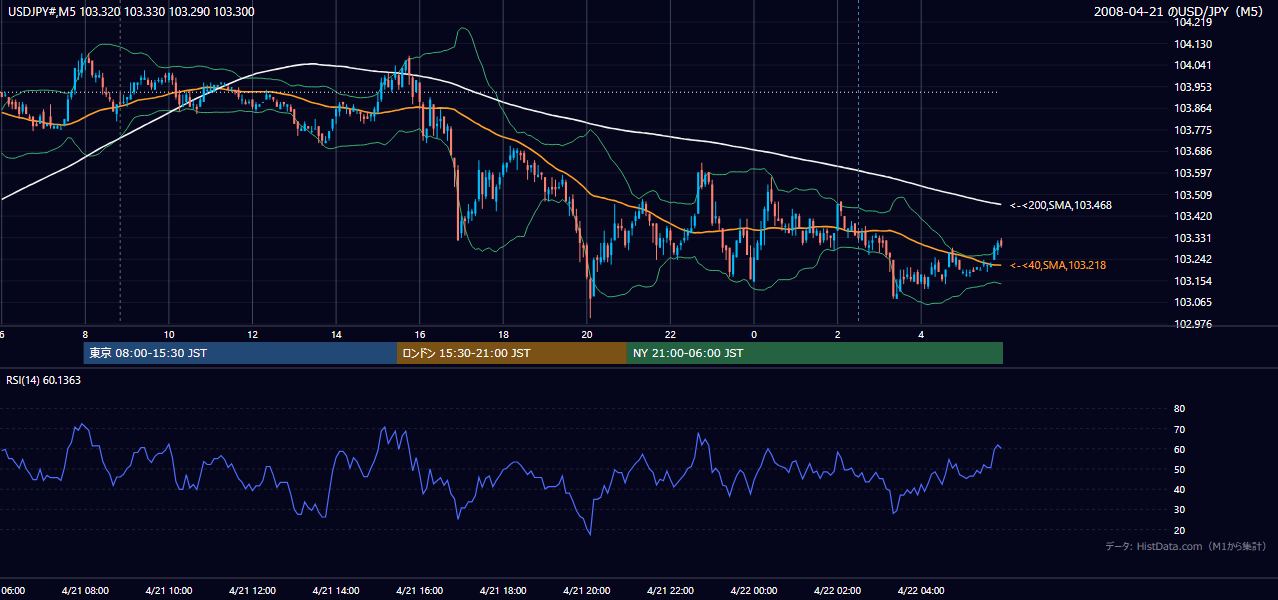Click the 4/21 18:00 bottom time label
The width and height of the screenshot is (1278, 600).
click(503, 590)
